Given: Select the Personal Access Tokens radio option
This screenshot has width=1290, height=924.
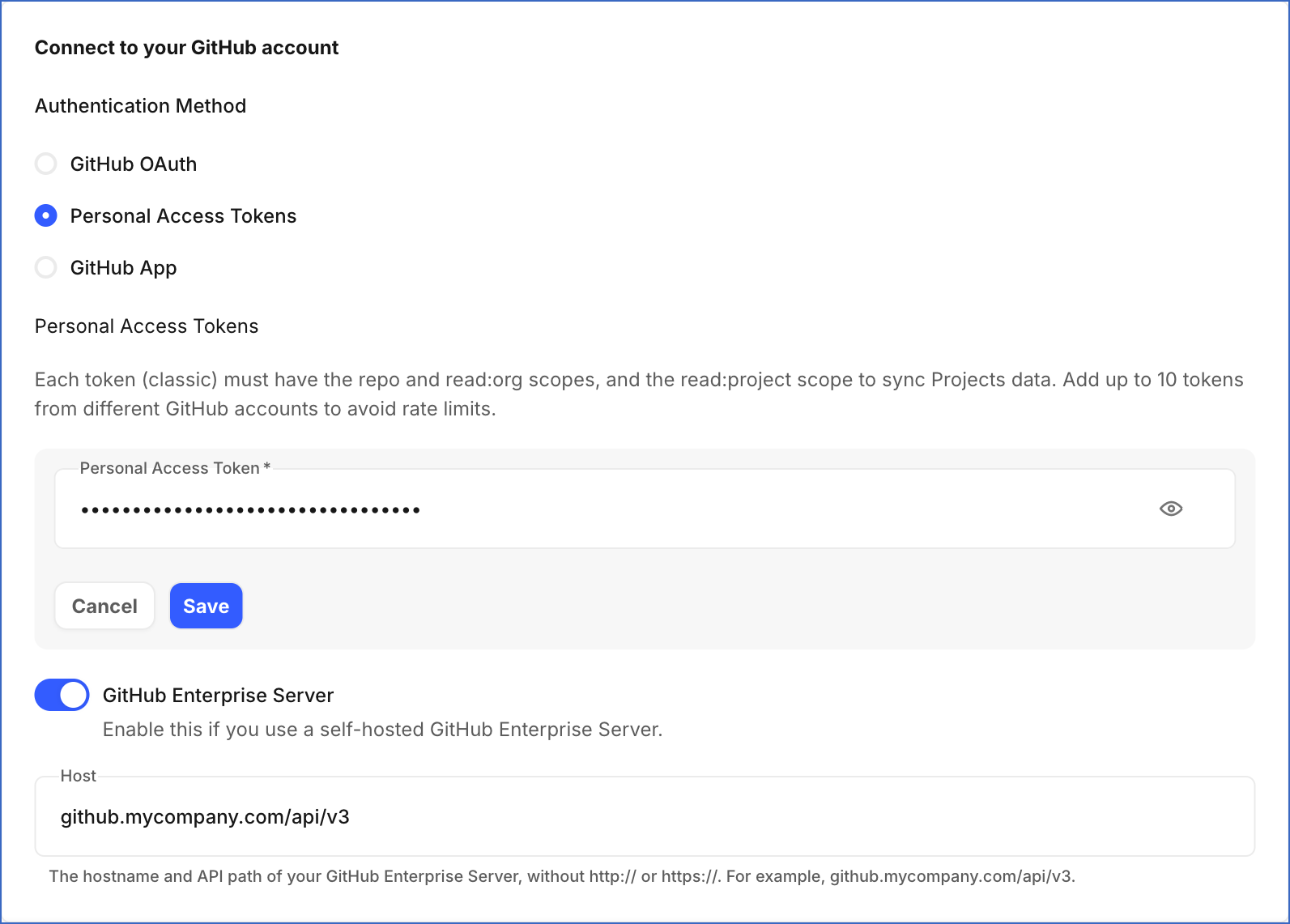Looking at the screenshot, I should pyautogui.click(x=46, y=216).
